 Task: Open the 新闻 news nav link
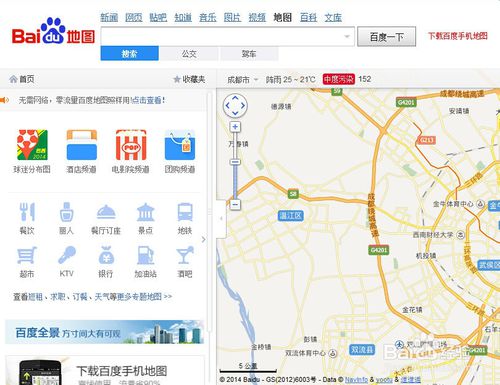pos(109,17)
